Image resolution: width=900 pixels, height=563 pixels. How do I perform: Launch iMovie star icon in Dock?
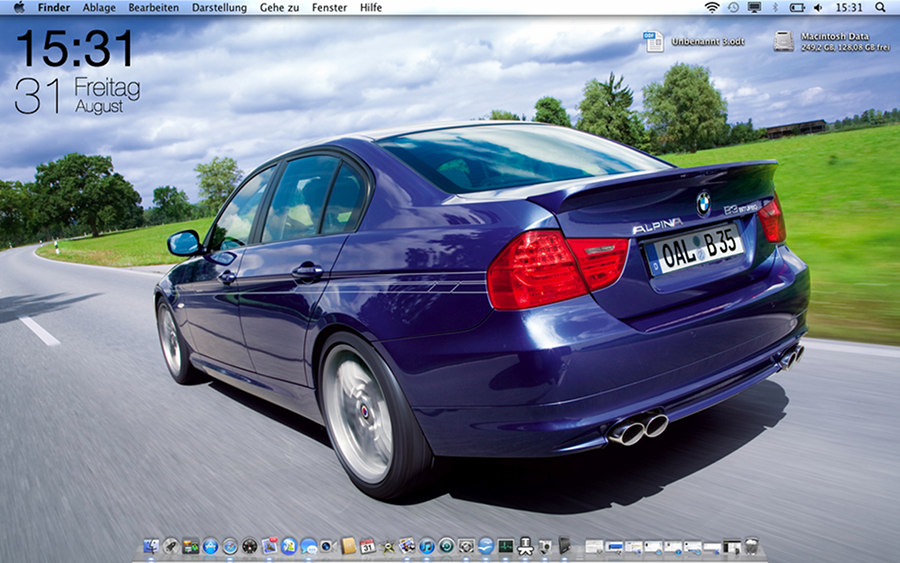(387, 546)
